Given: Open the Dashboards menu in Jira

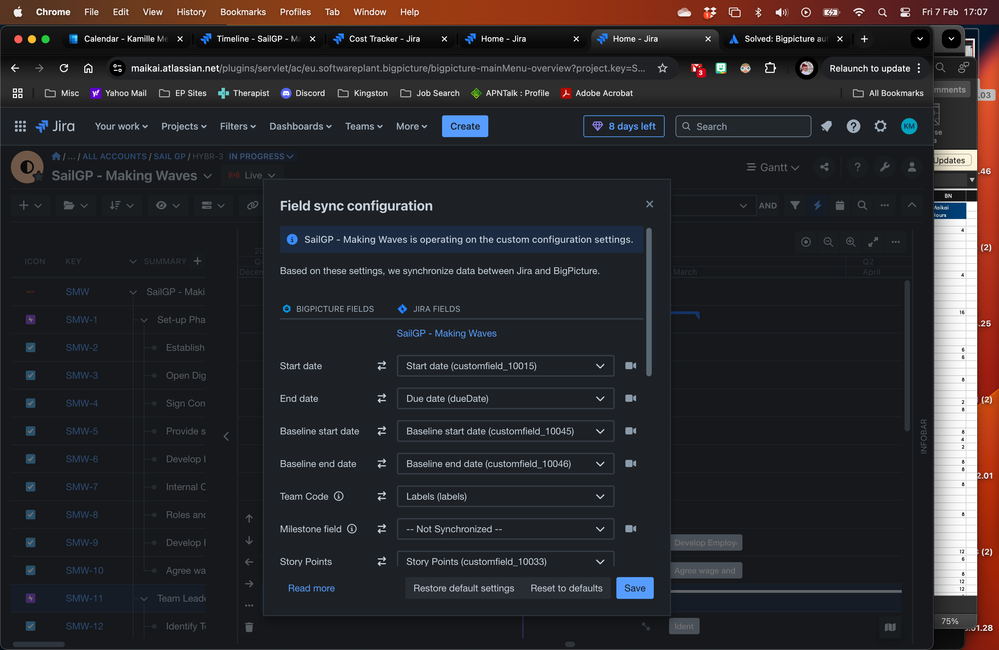Looking at the screenshot, I should (x=300, y=126).
